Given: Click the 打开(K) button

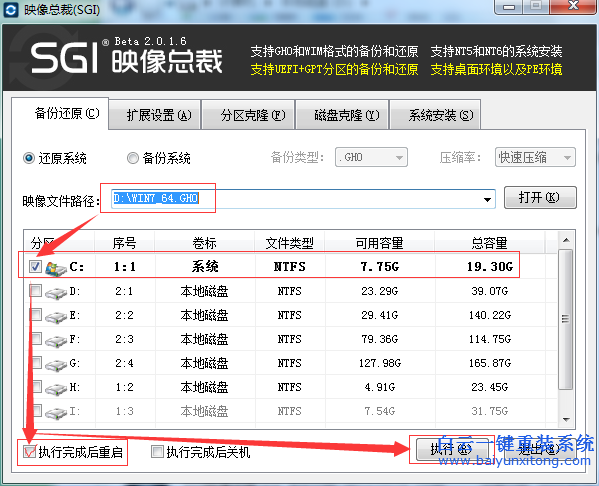Looking at the screenshot, I should [540, 198].
